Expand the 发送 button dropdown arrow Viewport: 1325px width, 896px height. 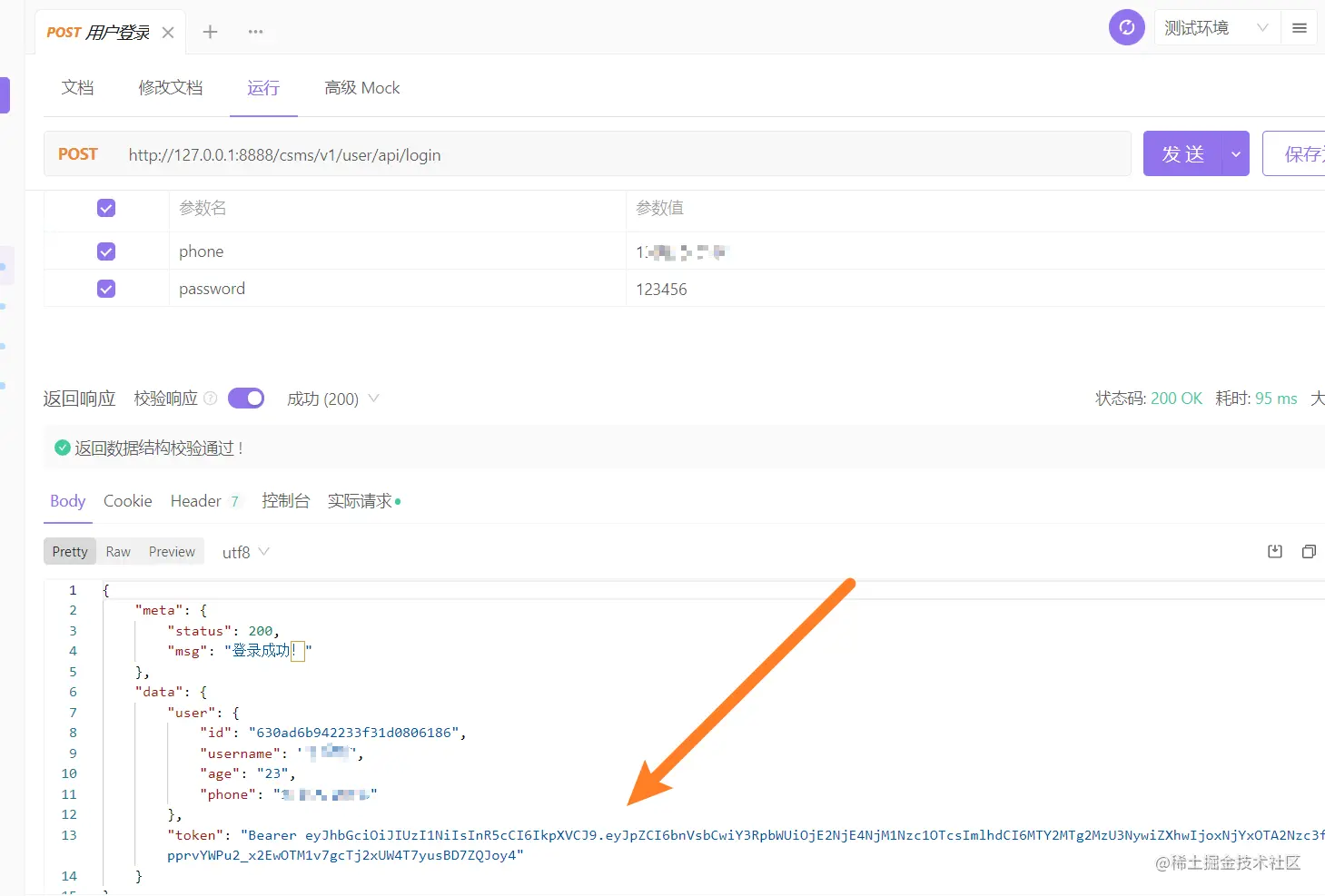click(1236, 154)
